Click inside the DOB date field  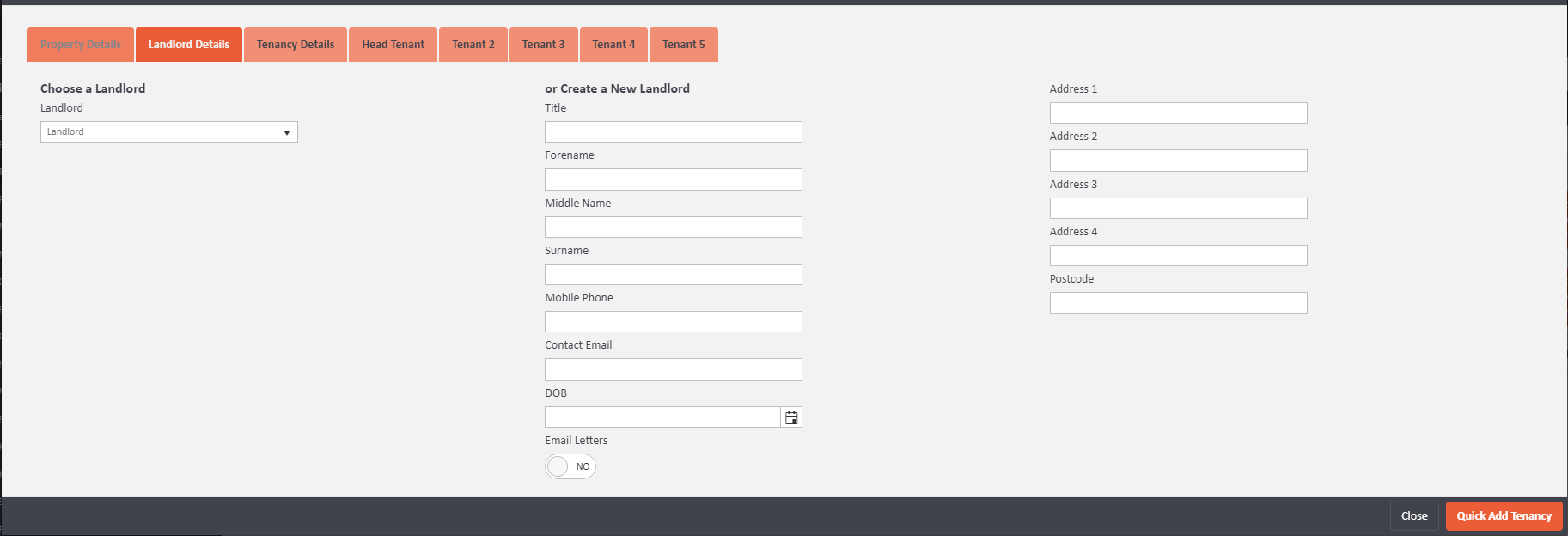[662, 417]
